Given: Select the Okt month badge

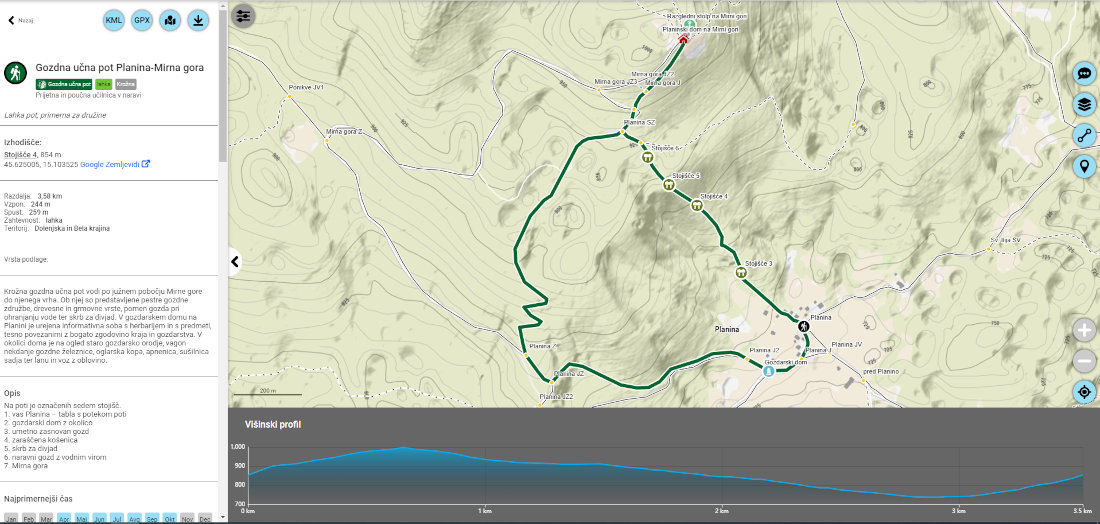Looking at the screenshot, I should coord(170,518).
